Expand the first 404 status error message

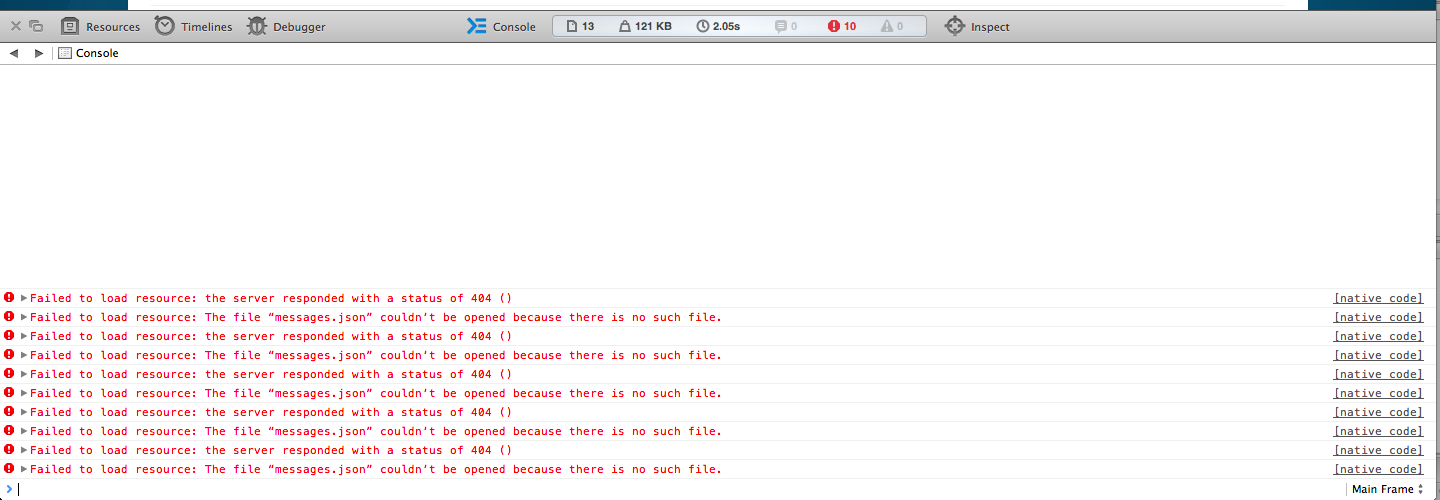(x=24, y=298)
